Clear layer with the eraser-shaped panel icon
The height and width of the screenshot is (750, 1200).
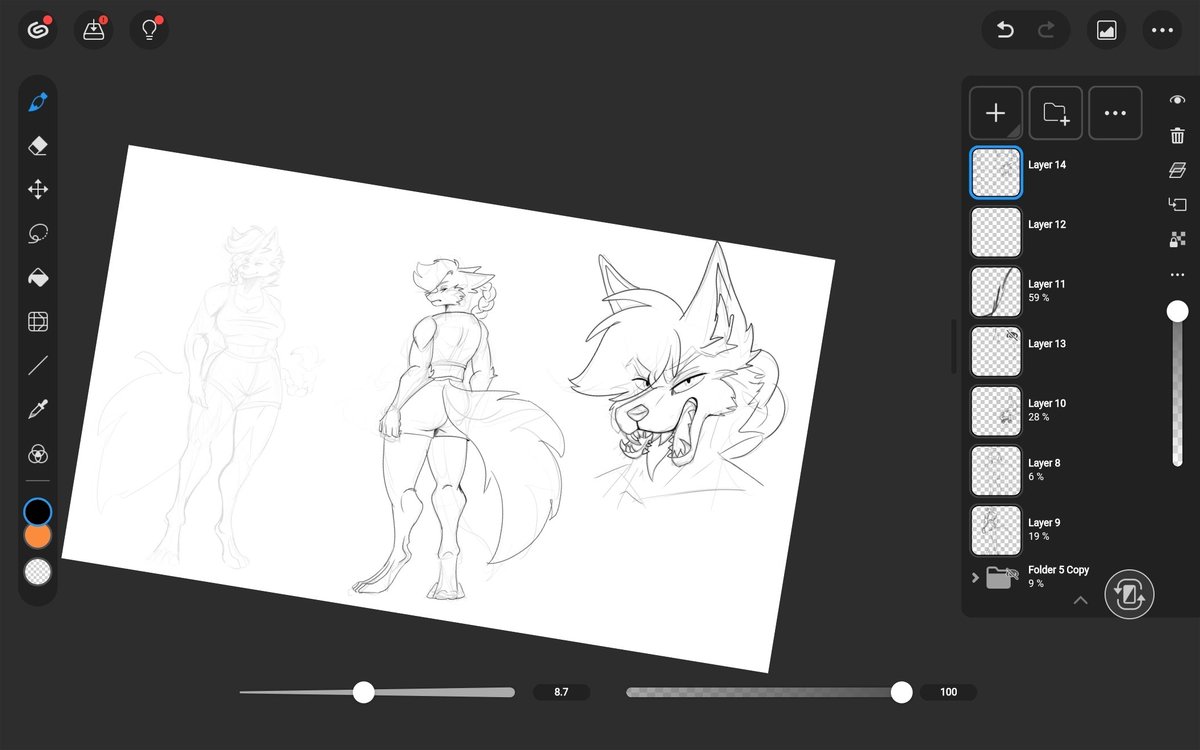(1178, 170)
